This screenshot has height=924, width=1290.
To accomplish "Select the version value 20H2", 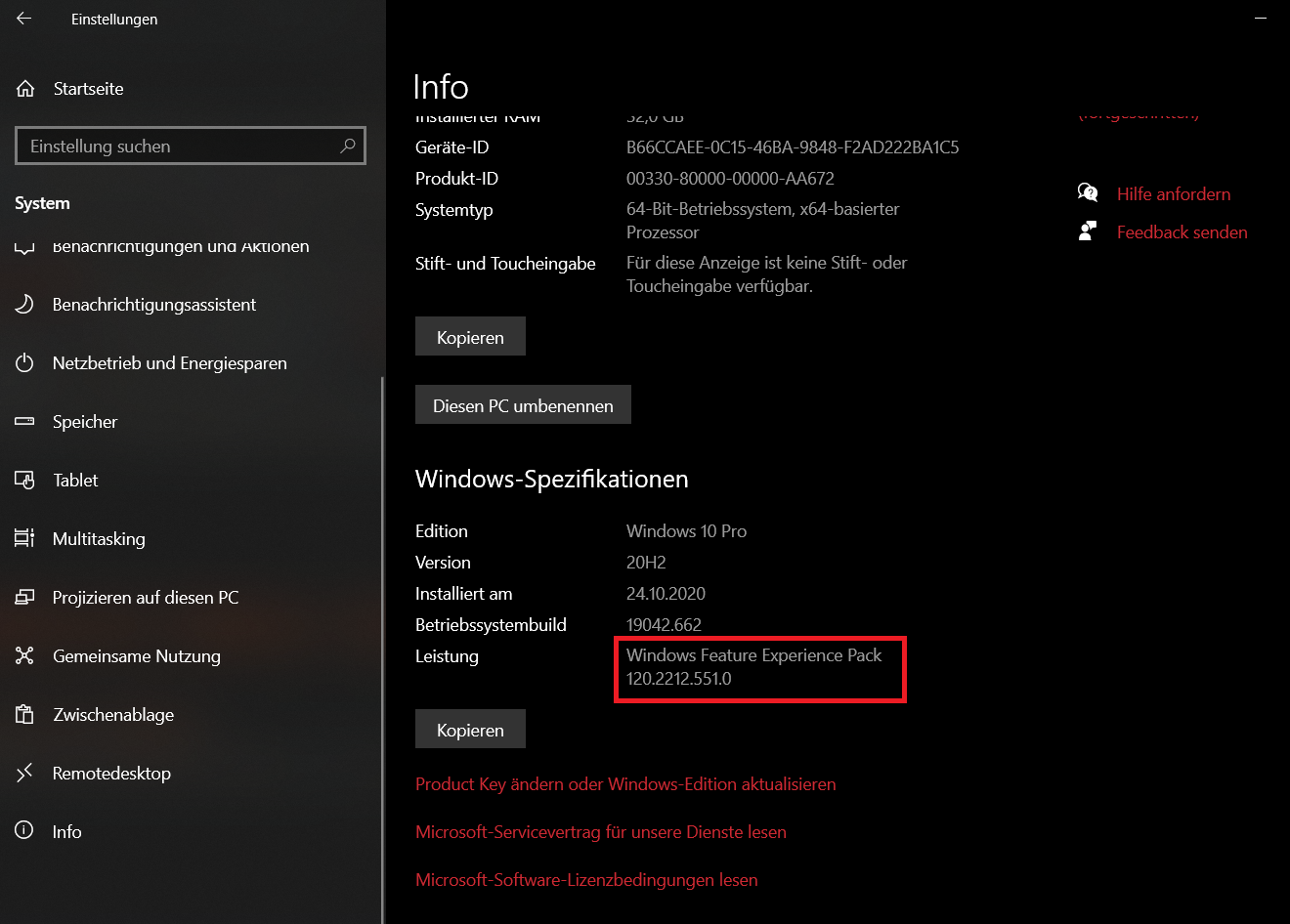I will coord(646,563).
